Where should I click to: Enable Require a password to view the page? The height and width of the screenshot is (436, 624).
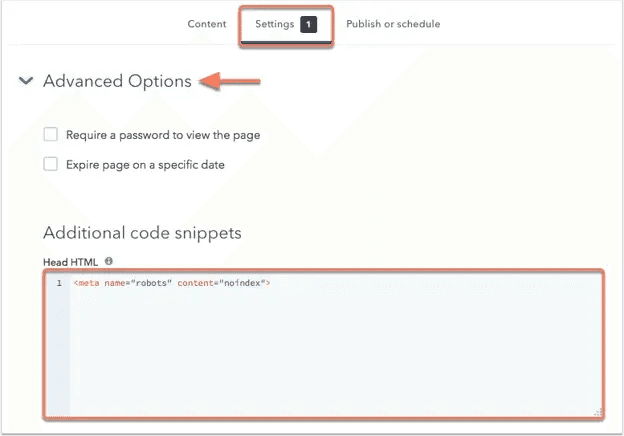tap(51, 134)
